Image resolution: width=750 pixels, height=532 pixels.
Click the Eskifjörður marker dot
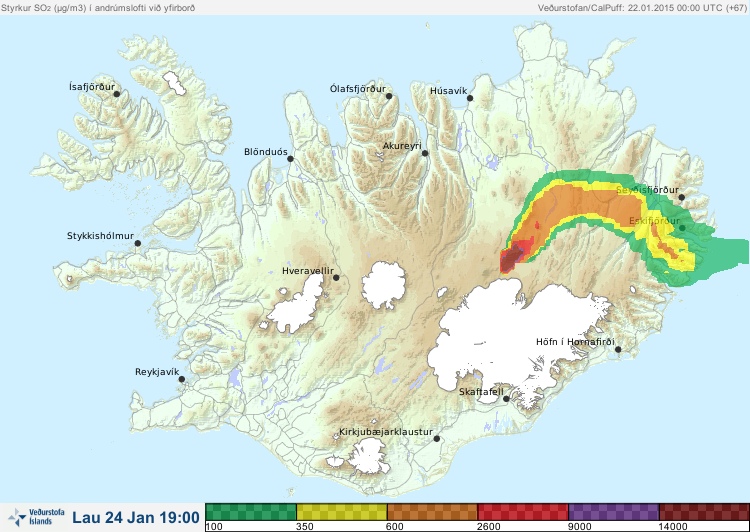pos(682,228)
